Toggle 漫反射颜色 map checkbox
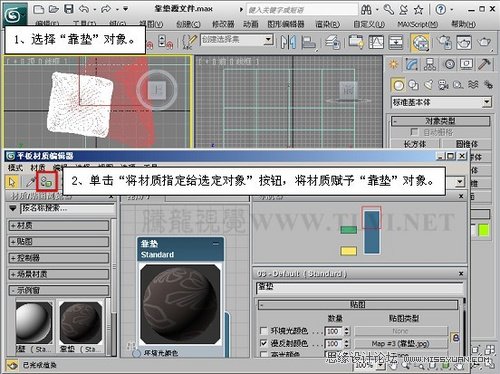This screenshot has height=374, width=500. (264, 343)
